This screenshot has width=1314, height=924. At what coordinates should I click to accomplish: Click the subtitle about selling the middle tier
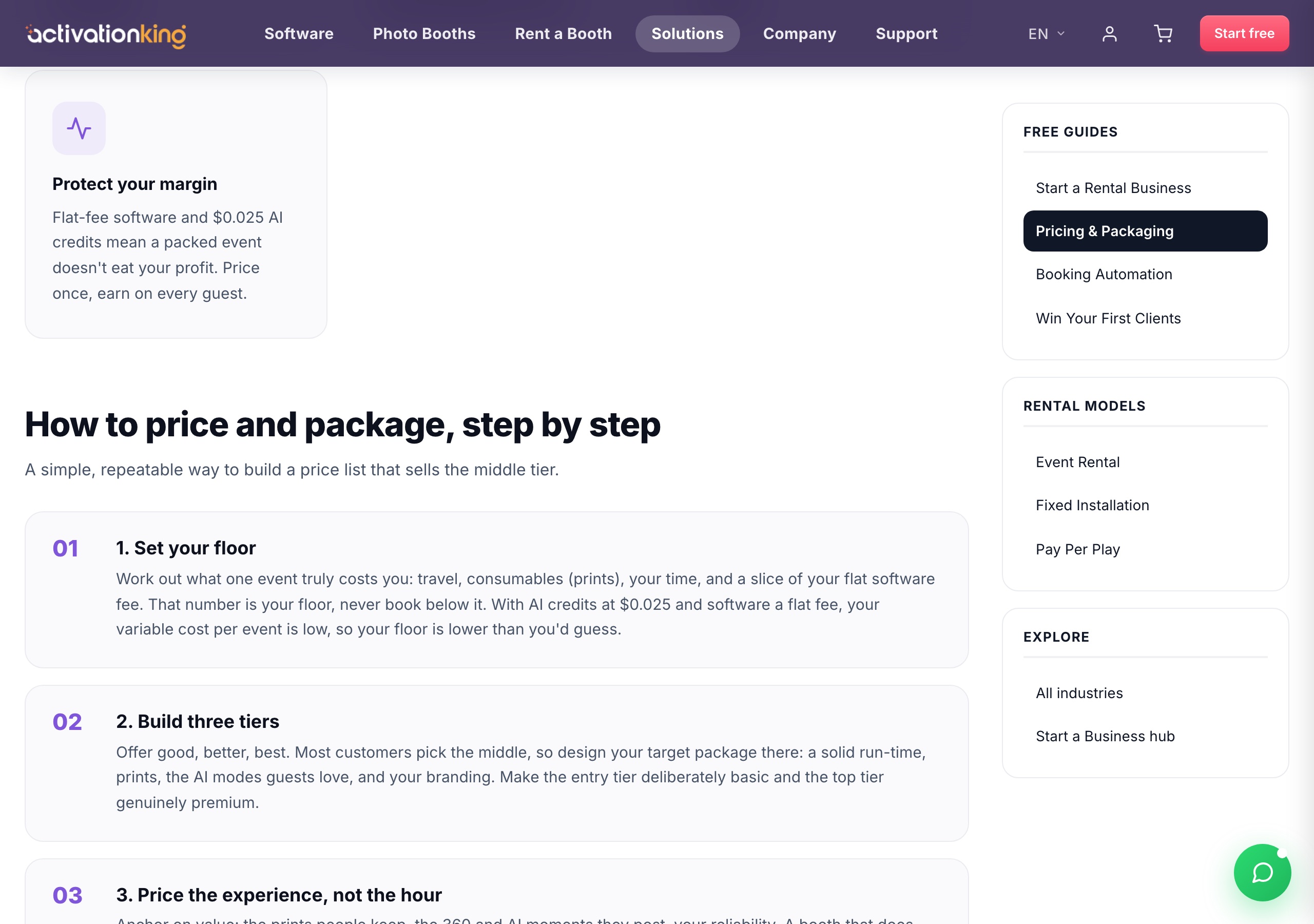(x=292, y=469)
